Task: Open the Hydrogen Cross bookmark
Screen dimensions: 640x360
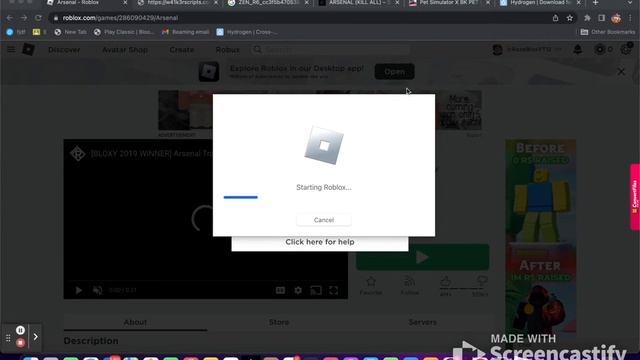Action: point(247,32)
